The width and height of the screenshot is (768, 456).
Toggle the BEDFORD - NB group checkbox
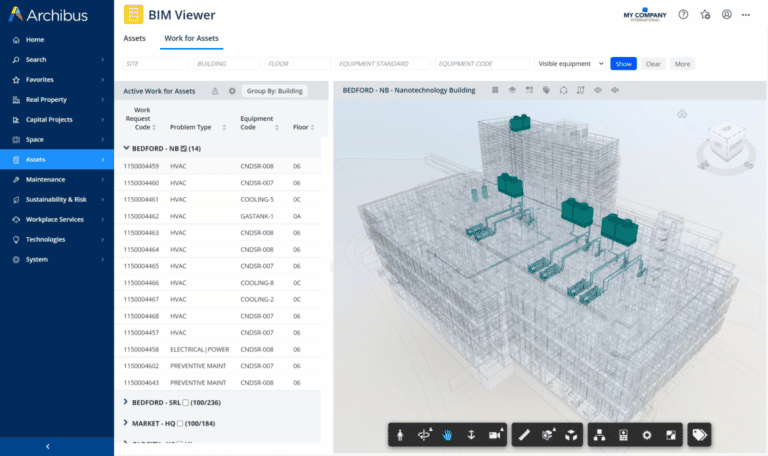(x=183, y=148)
